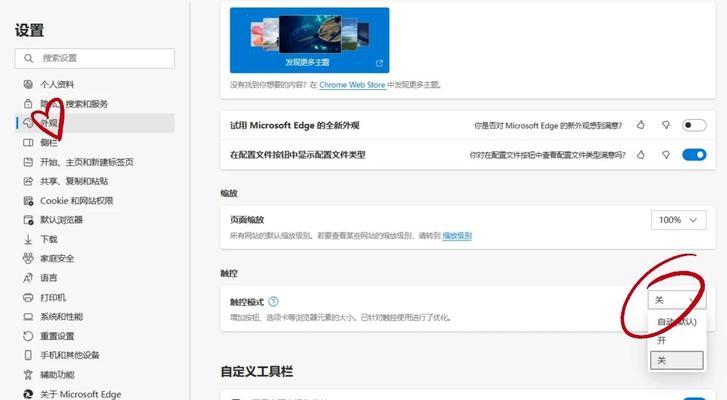727x400 pixels.
Task: Choose 关 option in touch mode list
Action: [x=677, y=360]
